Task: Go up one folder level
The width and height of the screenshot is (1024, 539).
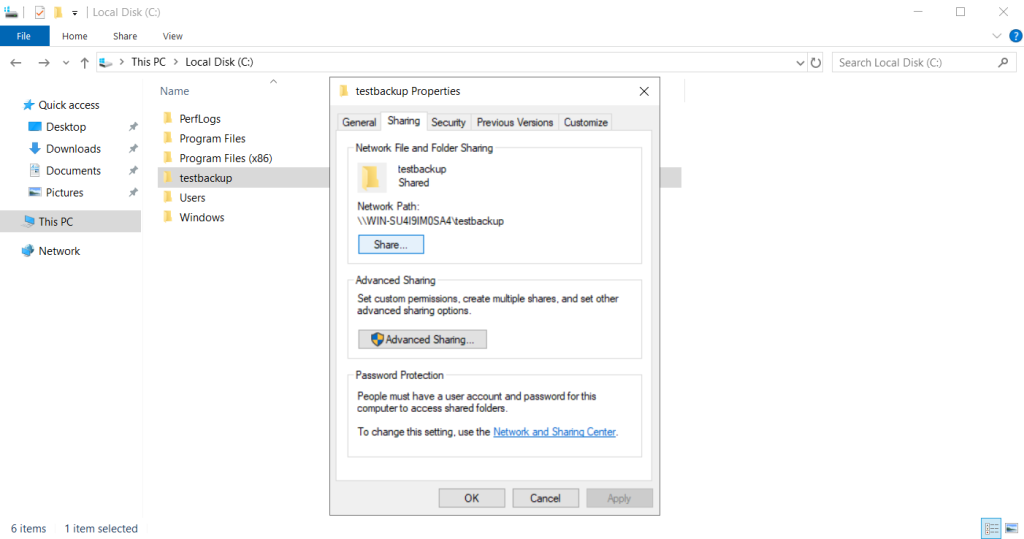Action: (x=84, y=63)
